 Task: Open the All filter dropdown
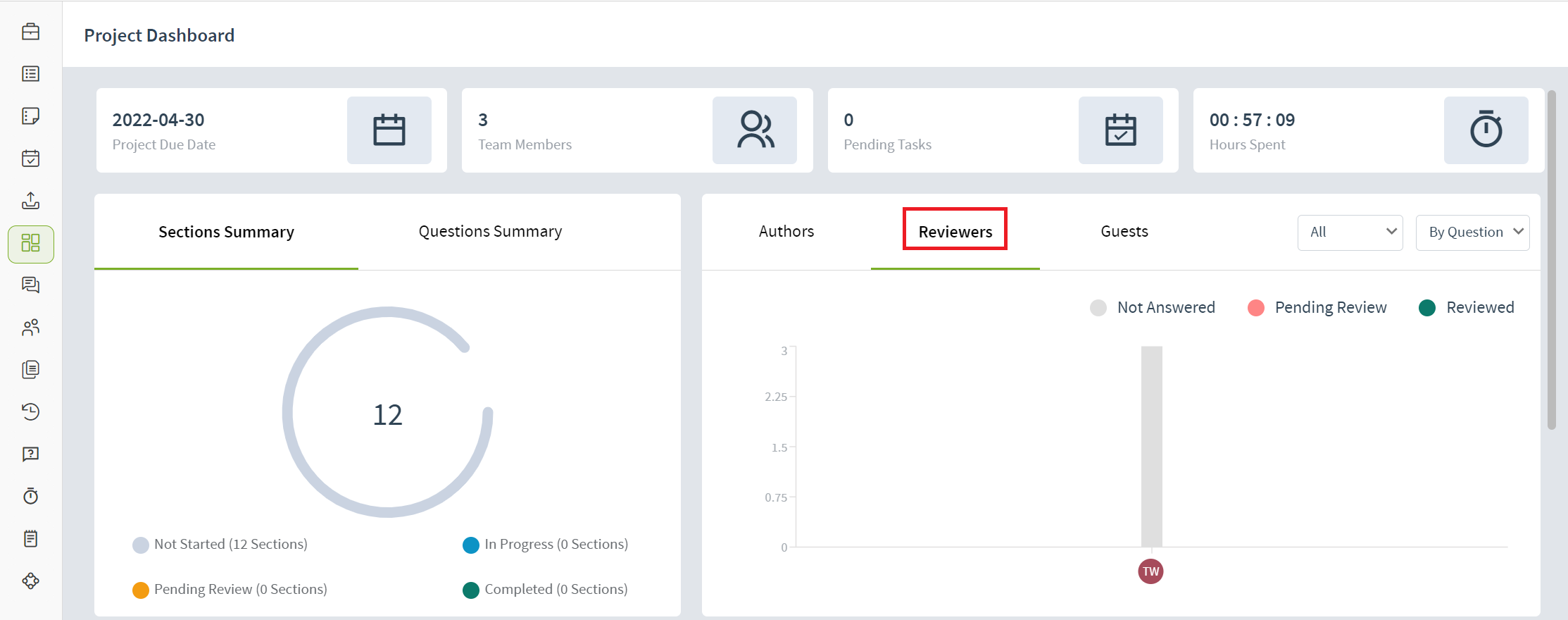[x=1350, y=232]
